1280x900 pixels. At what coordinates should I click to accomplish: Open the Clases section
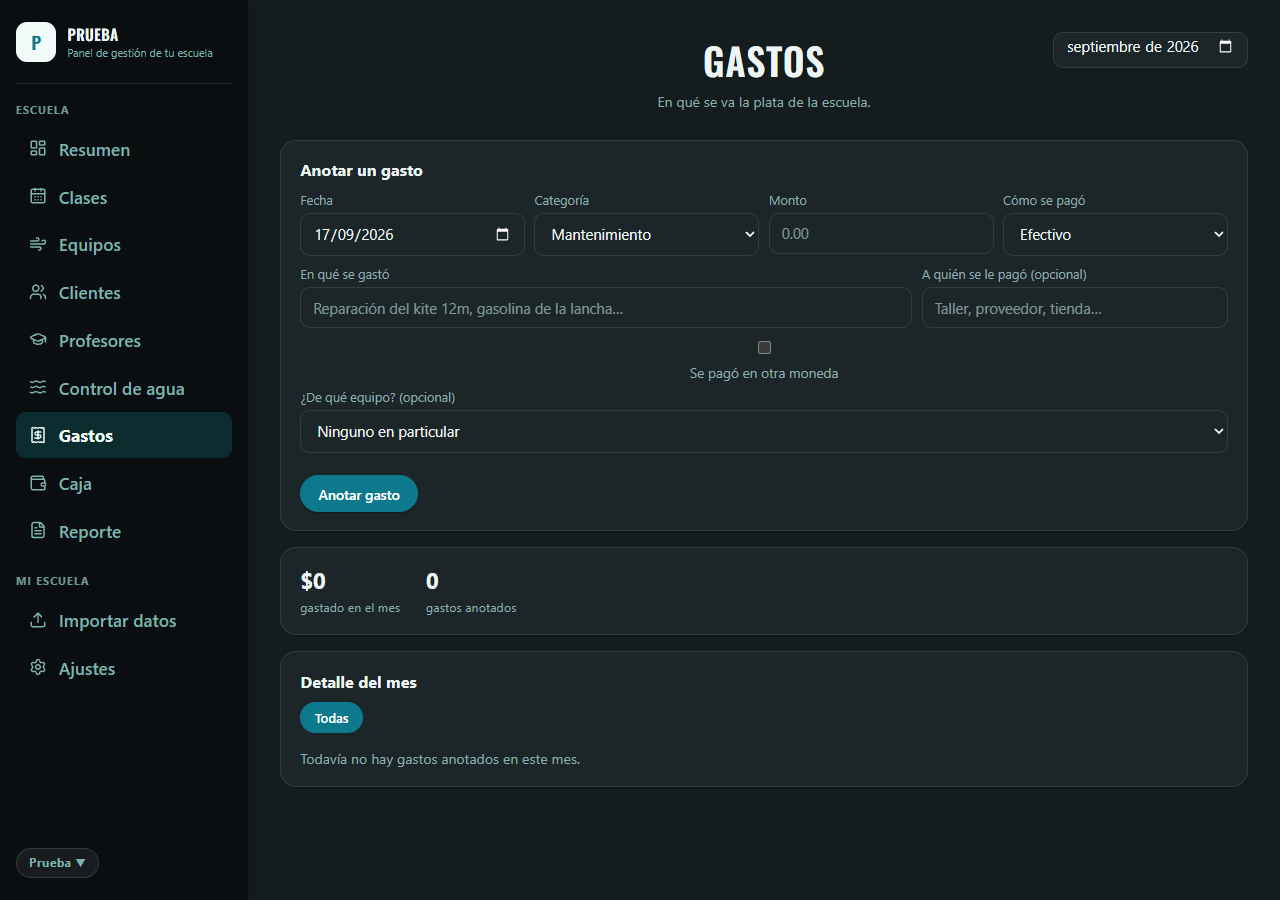124,198
